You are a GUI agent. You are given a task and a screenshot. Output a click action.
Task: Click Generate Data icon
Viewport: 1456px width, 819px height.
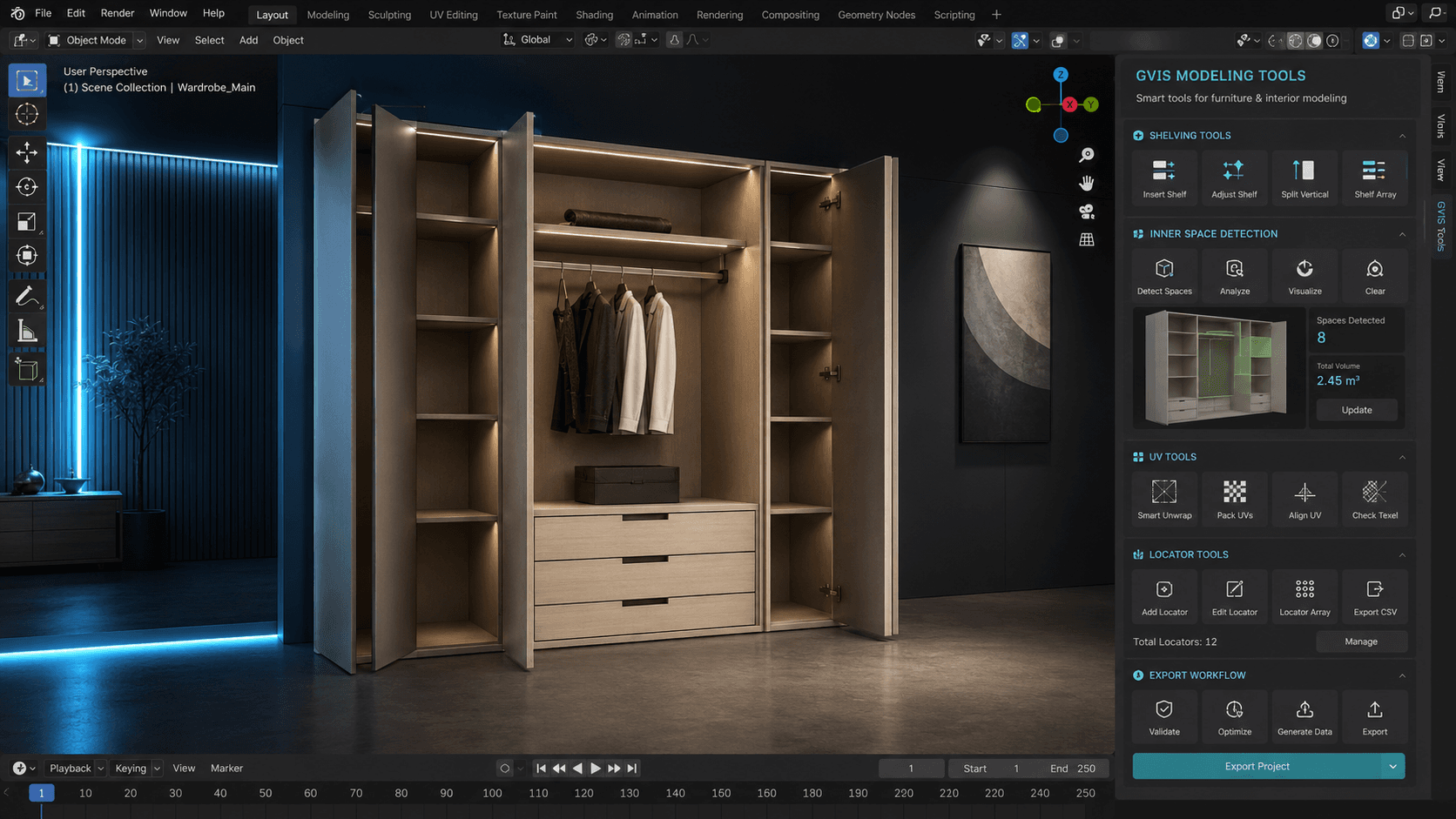coord(1304,717)
